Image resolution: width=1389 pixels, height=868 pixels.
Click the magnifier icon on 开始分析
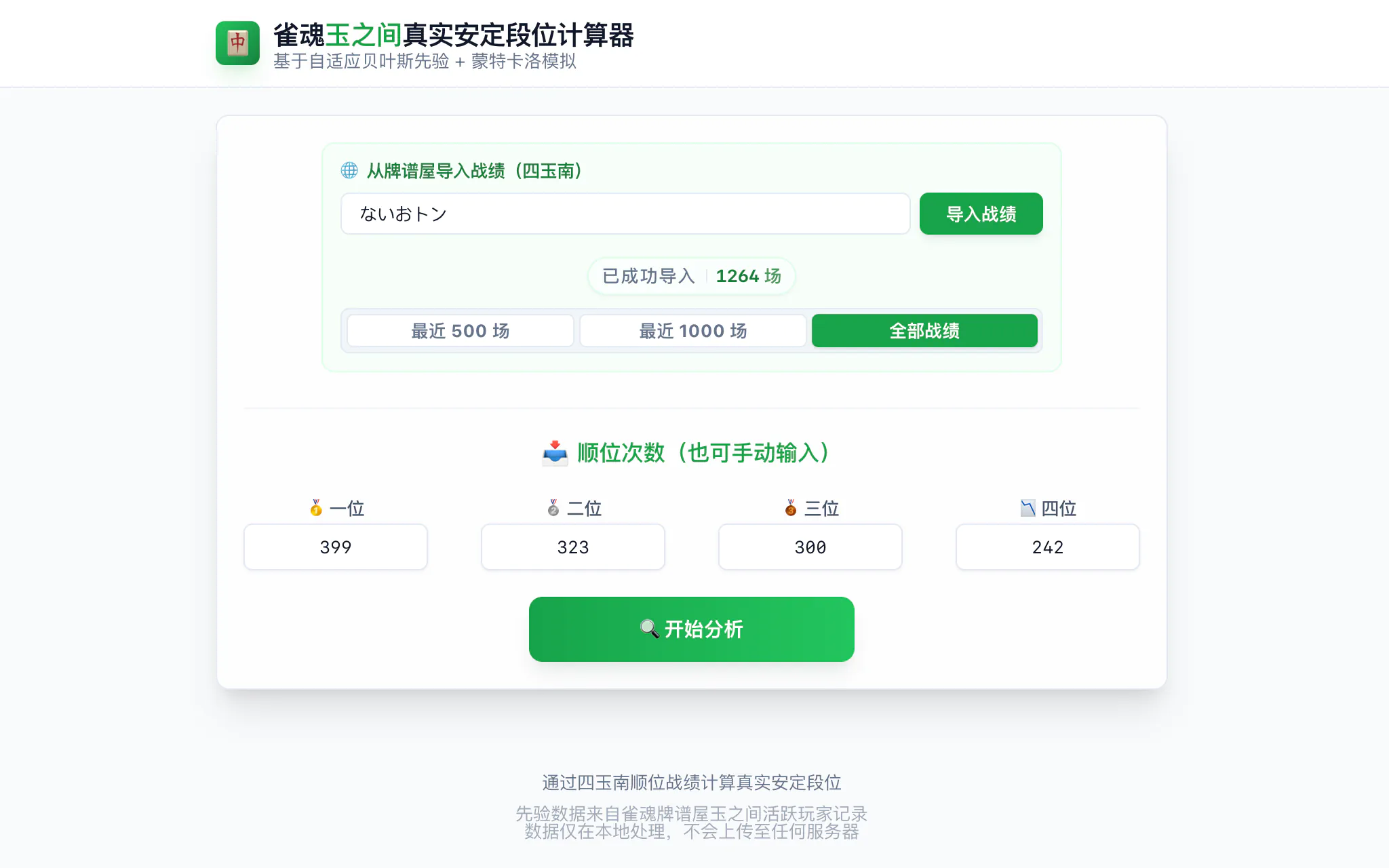649,629
